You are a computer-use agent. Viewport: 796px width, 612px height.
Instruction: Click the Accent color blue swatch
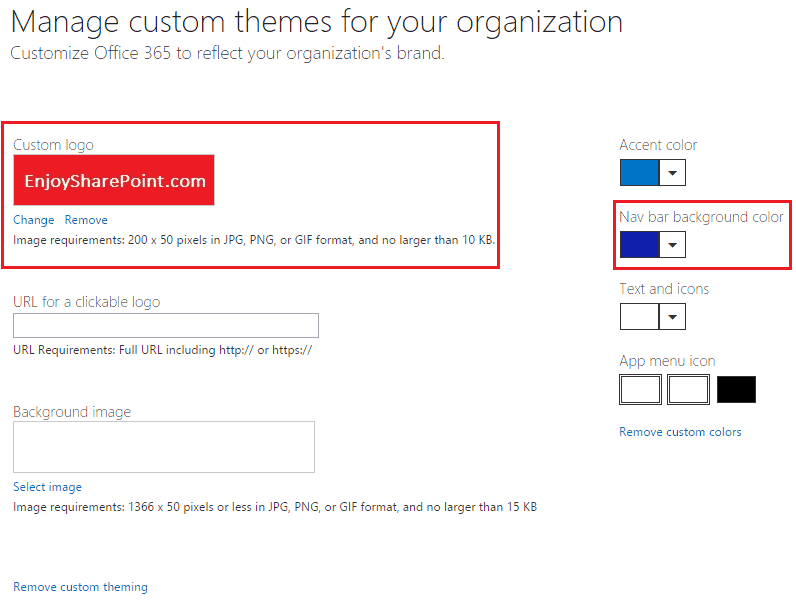[640, 173]
